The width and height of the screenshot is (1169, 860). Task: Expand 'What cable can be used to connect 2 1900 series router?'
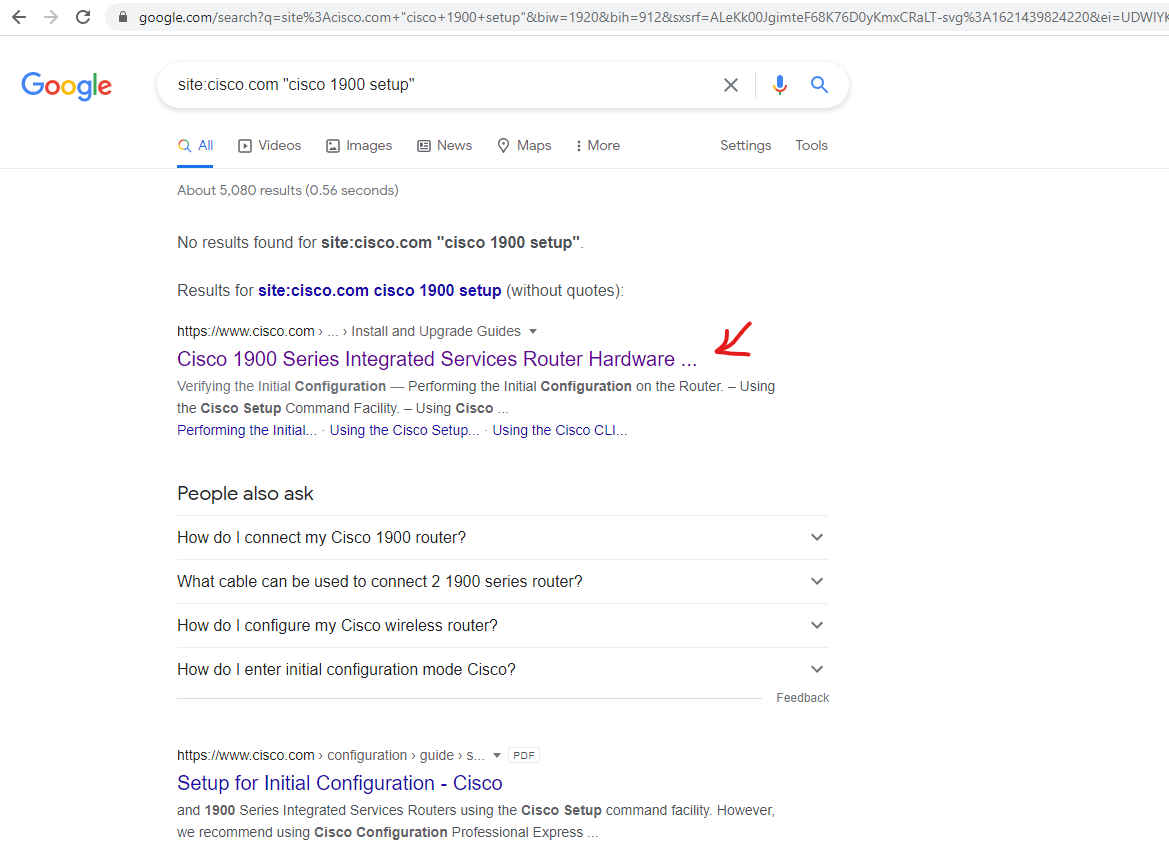(503, 581)
